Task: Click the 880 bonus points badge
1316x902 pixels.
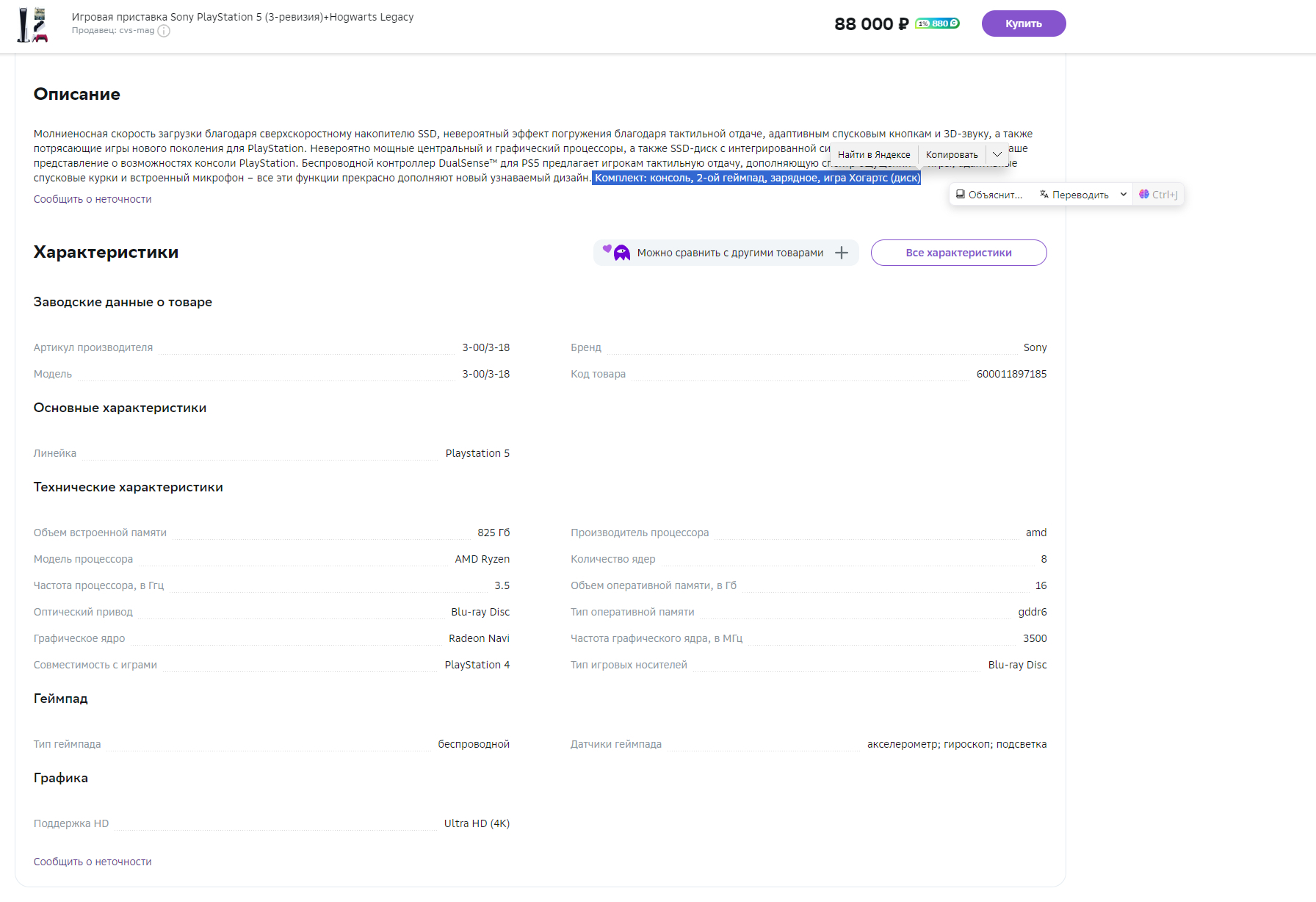Action: click(938, 24)
